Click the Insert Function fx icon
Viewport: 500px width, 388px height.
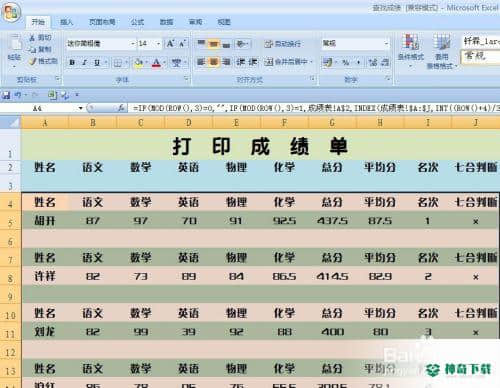click(x=121, y=108)
